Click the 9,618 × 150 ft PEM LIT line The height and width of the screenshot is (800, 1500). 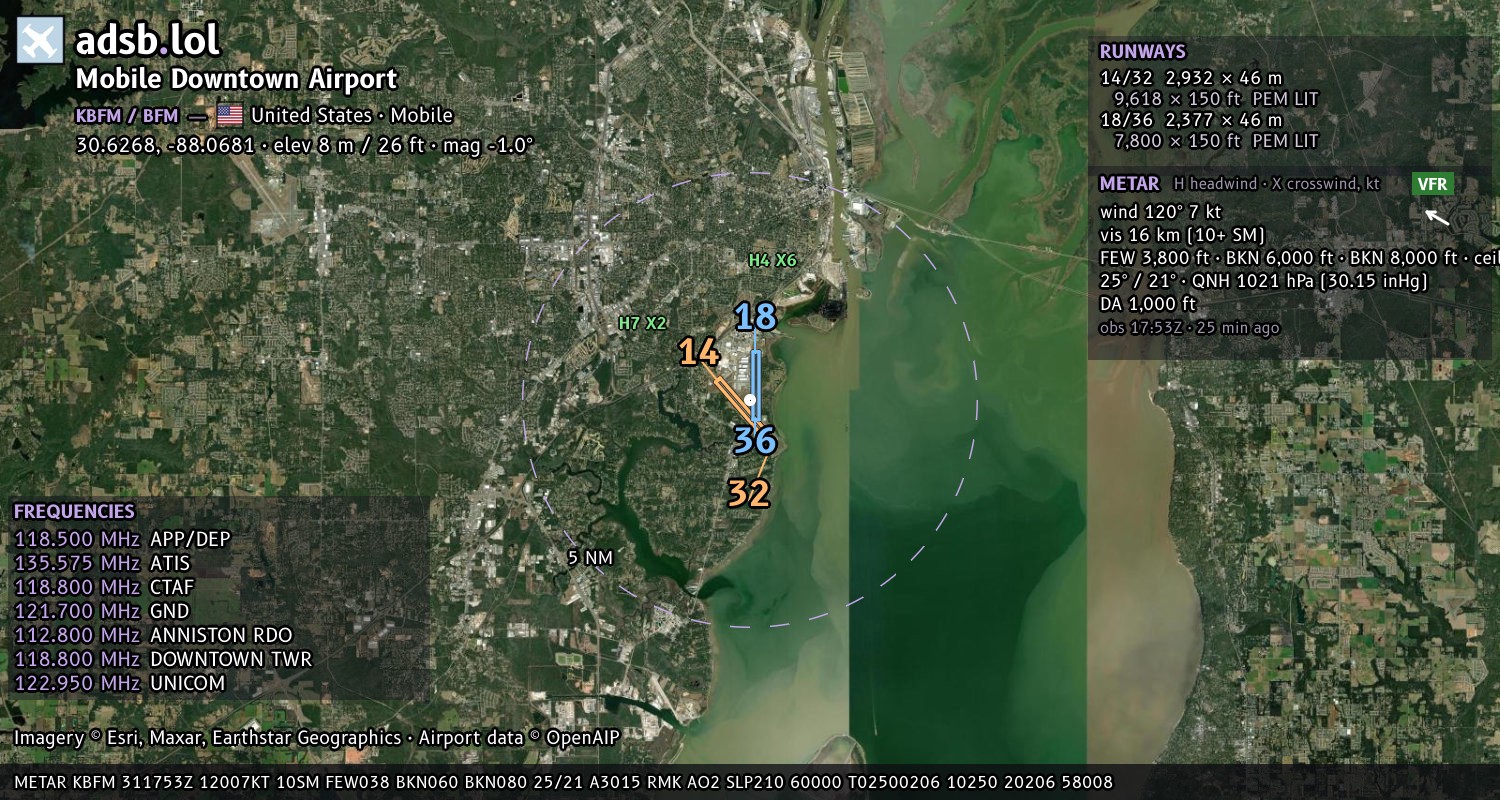tap(1216, 99)
